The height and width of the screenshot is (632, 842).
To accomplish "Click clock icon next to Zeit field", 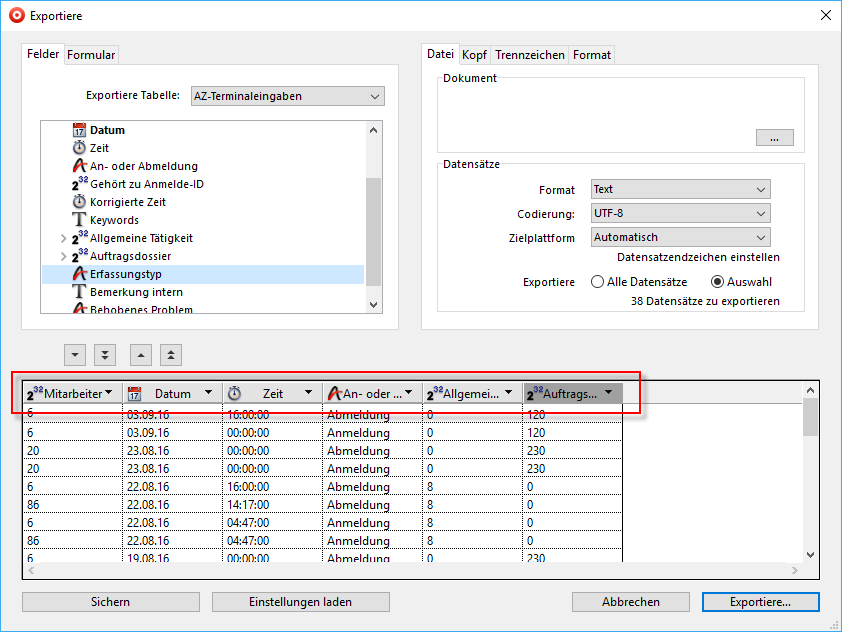I will [80, 148].
